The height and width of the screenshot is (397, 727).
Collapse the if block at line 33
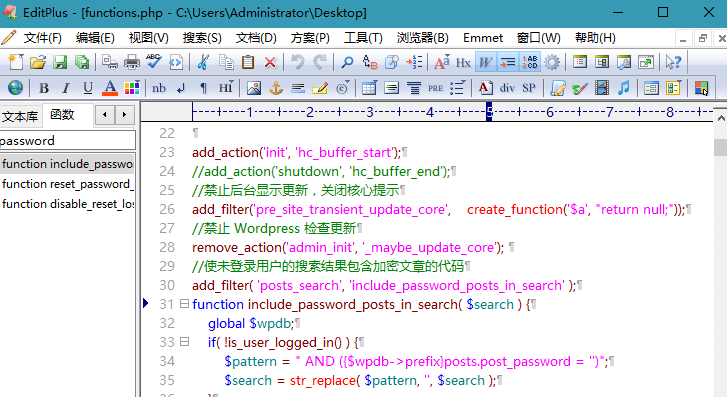185,342
